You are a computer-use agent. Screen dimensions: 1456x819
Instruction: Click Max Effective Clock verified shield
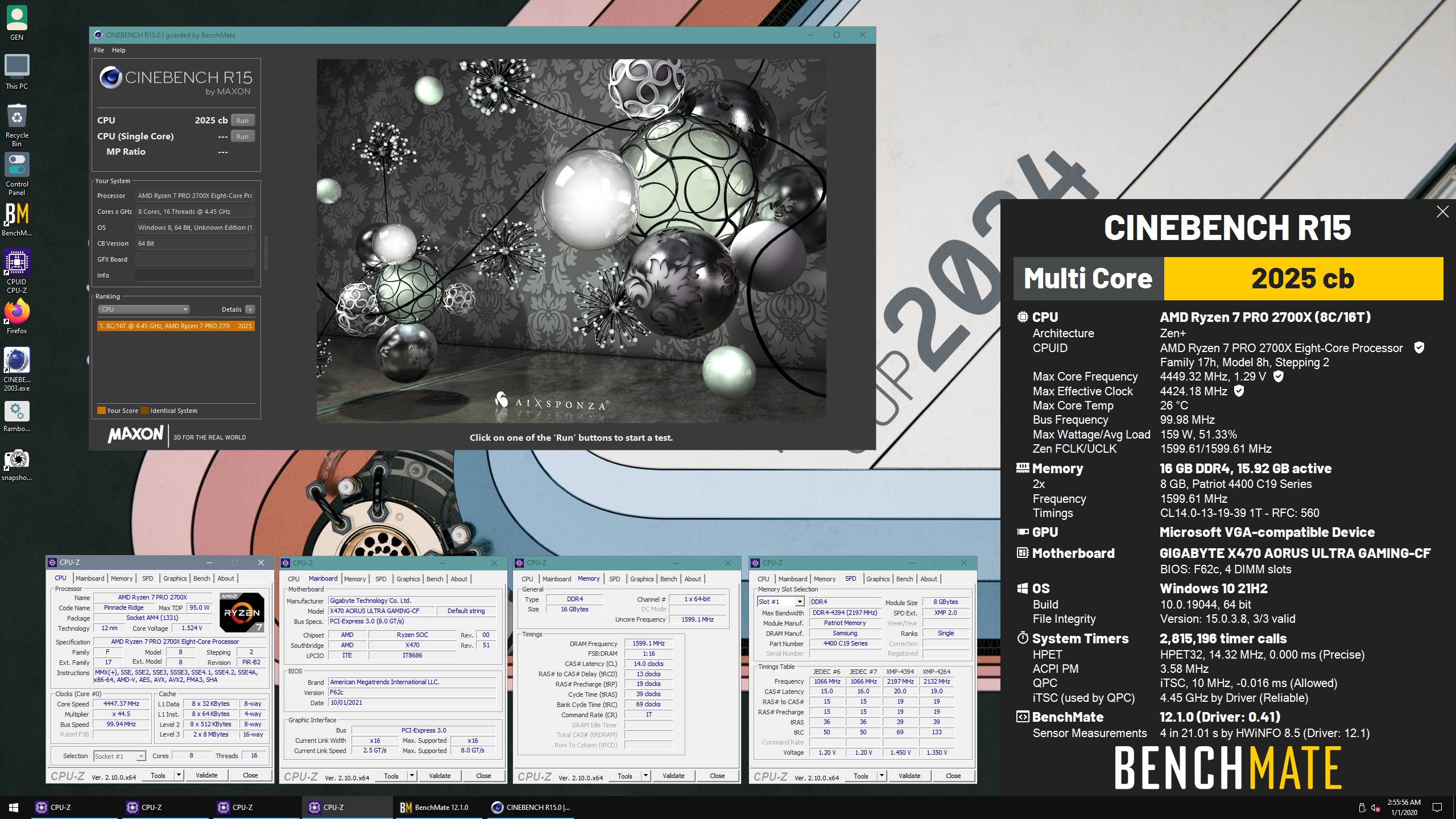click(1239, 391)
